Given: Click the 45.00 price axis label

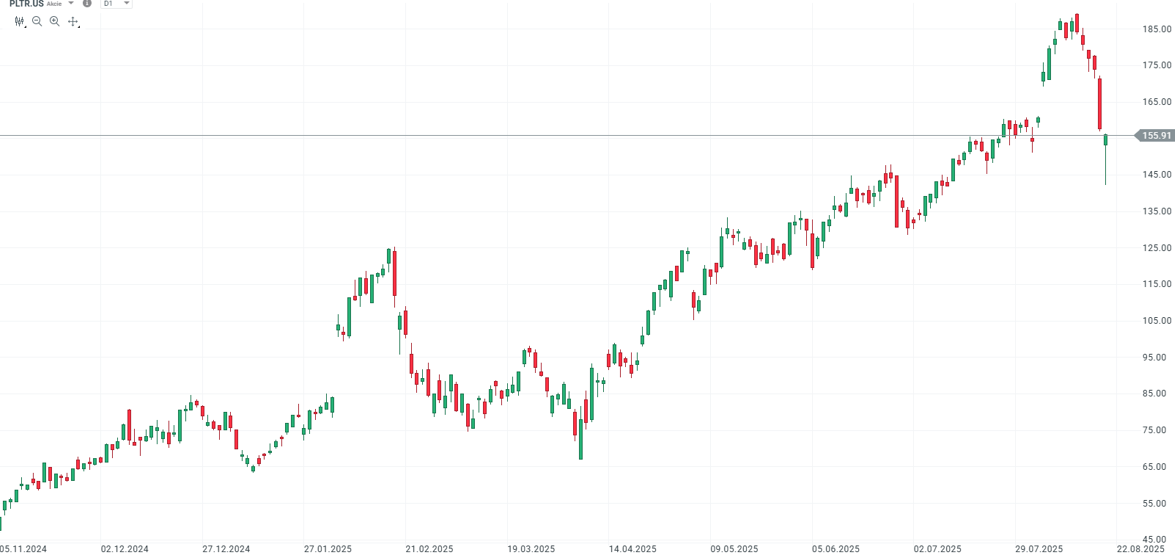Looking at the screenshot, I should [x=1157, y=539].
